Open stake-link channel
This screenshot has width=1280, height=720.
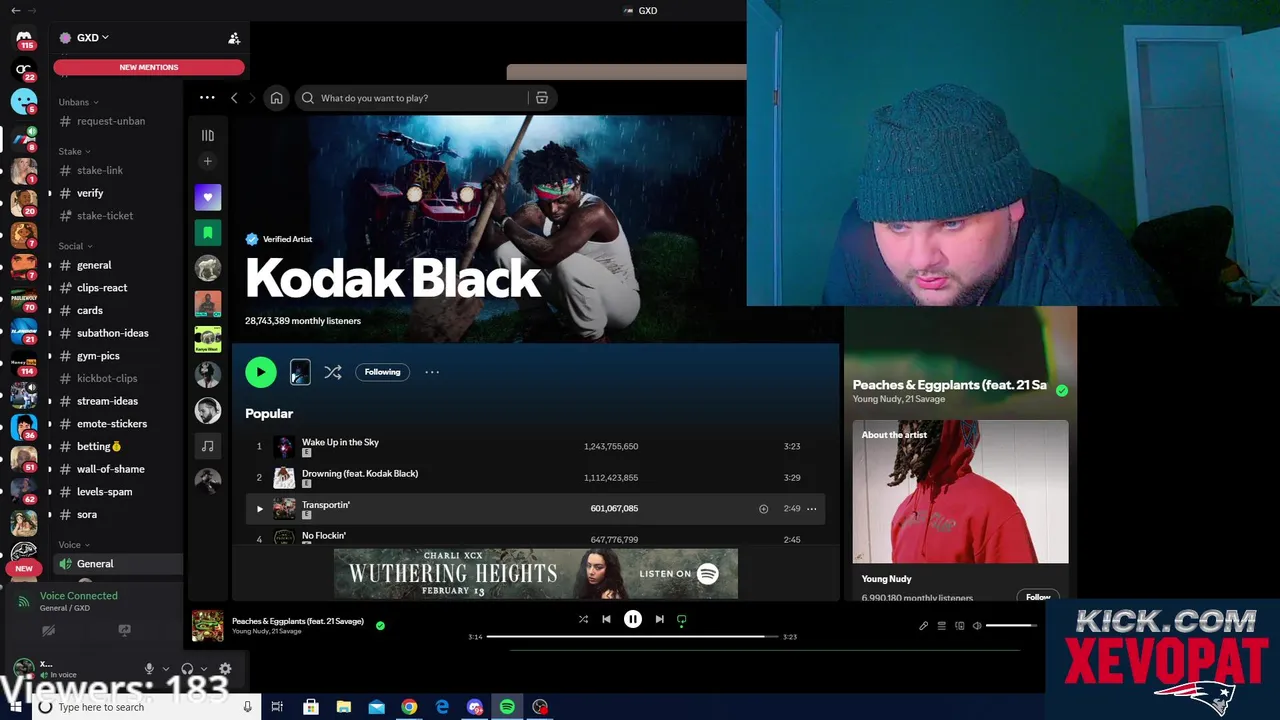coord(102,171)
